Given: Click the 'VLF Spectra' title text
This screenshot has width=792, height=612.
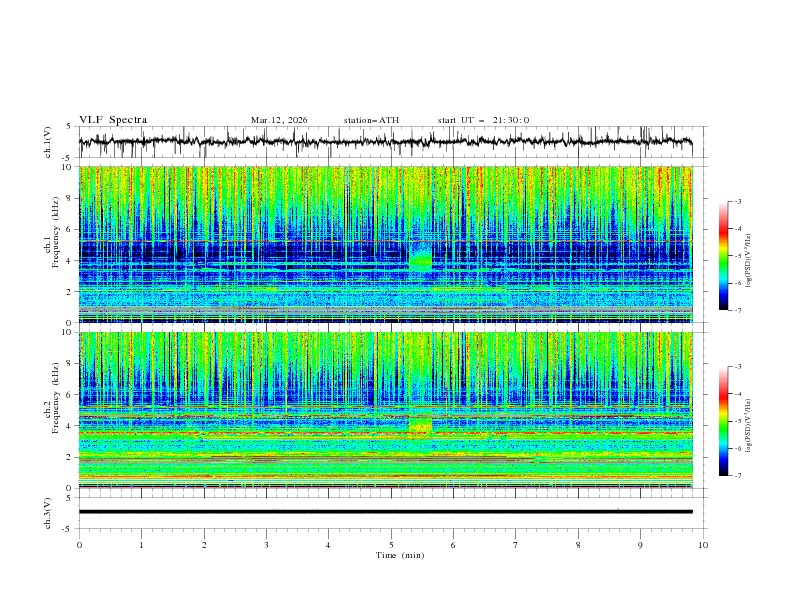Looking at the screenshot, I should click(x=113, y=120).
